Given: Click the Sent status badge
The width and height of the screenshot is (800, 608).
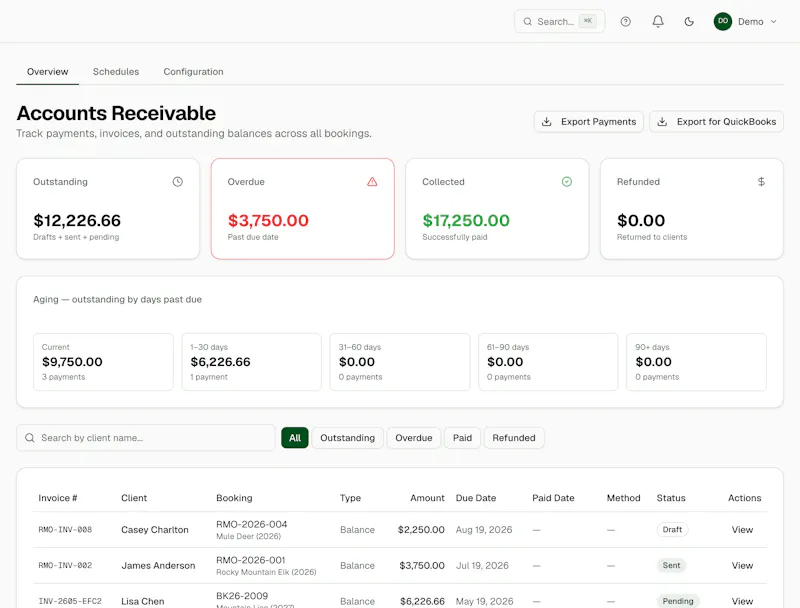Looking at the screenshot, I should point(671,565).
